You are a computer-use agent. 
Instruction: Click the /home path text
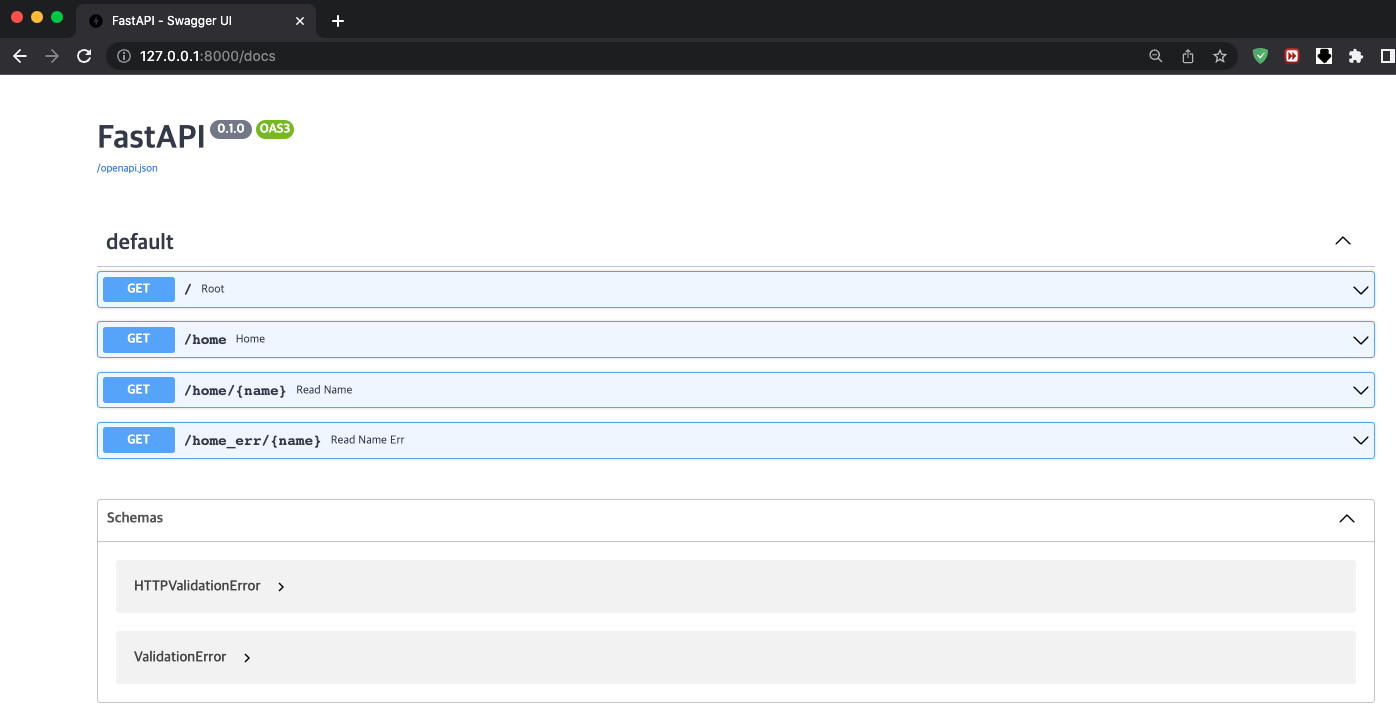tap(205, 340)
